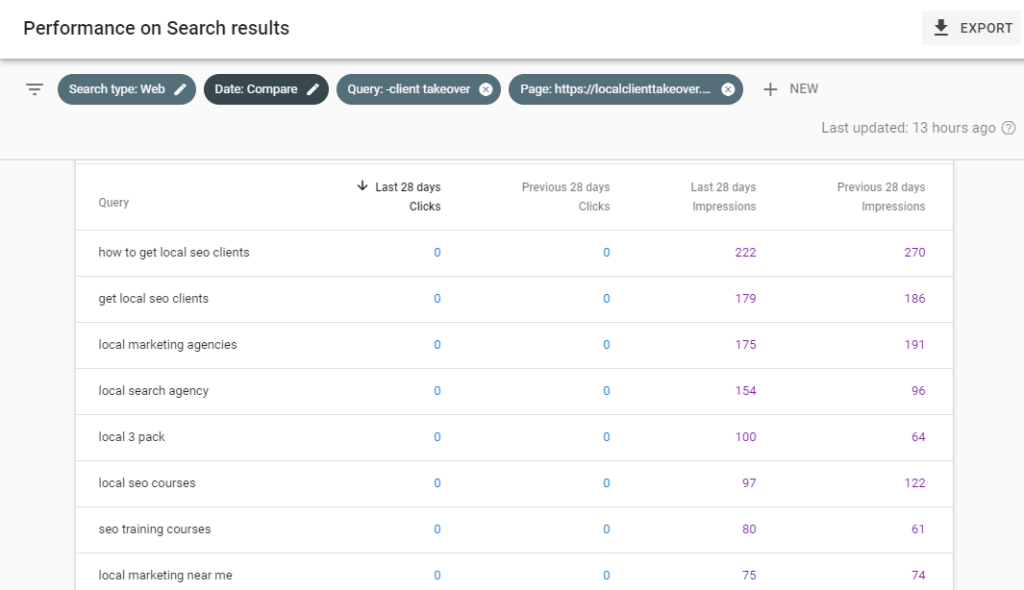Edit the Date: Compare filter pencil

(313, 89)
